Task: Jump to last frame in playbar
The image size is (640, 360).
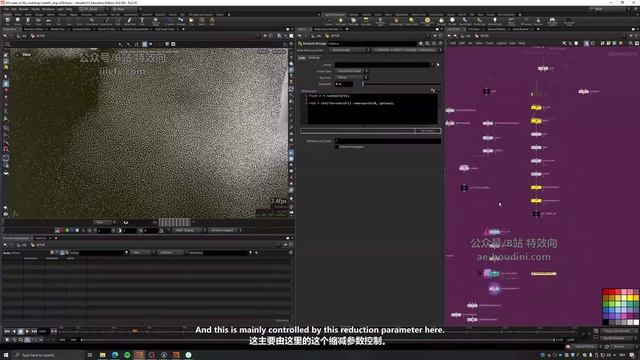Action: coord(34,331)
